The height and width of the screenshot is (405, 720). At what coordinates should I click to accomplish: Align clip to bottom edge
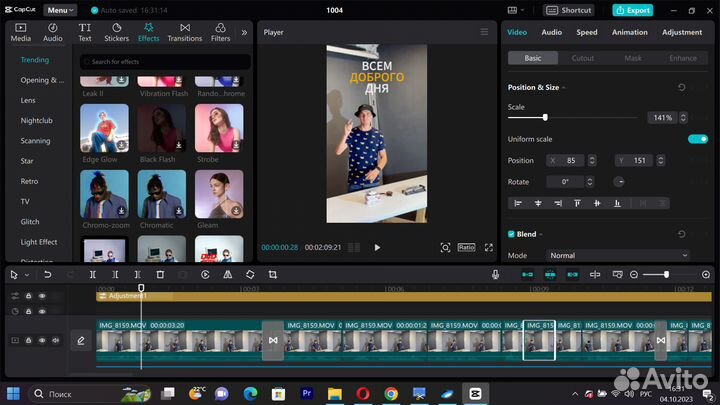click(617, 203)
